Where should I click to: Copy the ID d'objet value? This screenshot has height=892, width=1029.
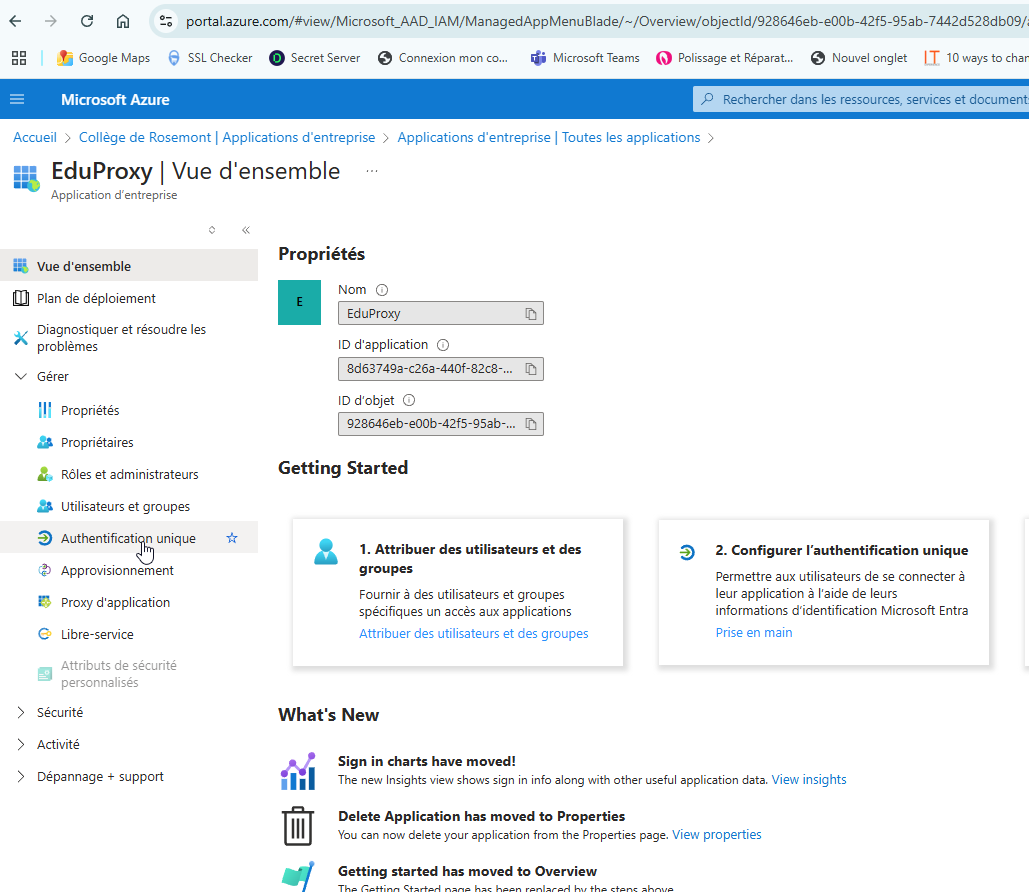coord(531,424)
